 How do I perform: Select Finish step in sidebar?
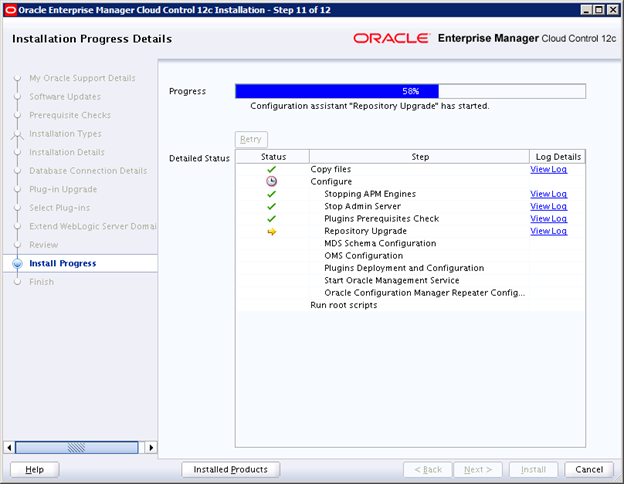tap(41, 282)
